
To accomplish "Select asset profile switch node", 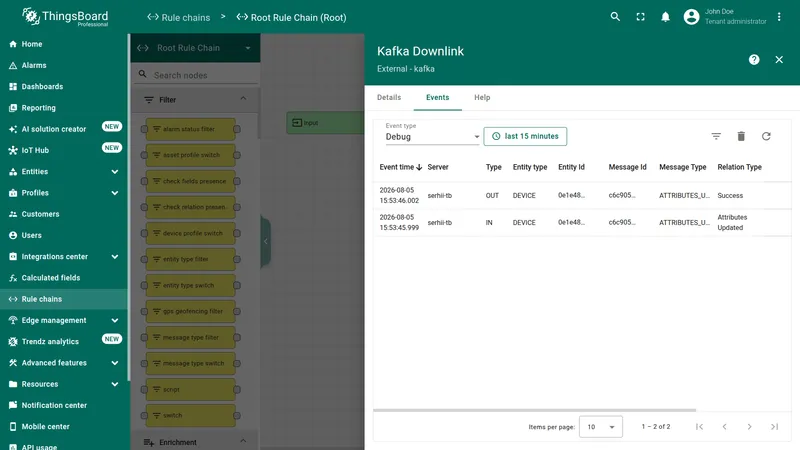I will coord(191,155).
